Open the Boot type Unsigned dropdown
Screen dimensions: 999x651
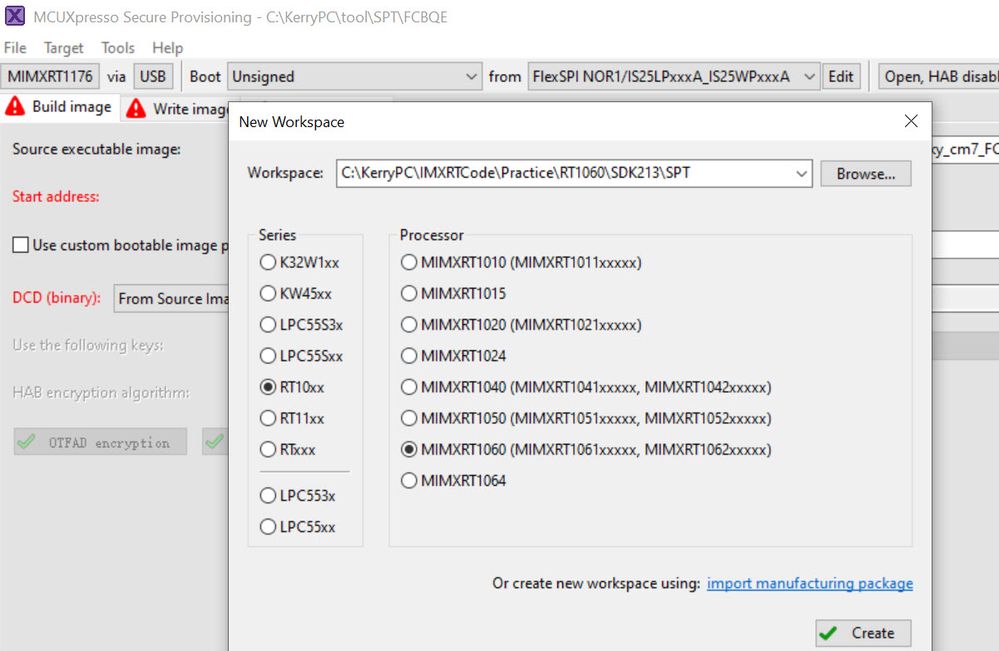point(472,77)
